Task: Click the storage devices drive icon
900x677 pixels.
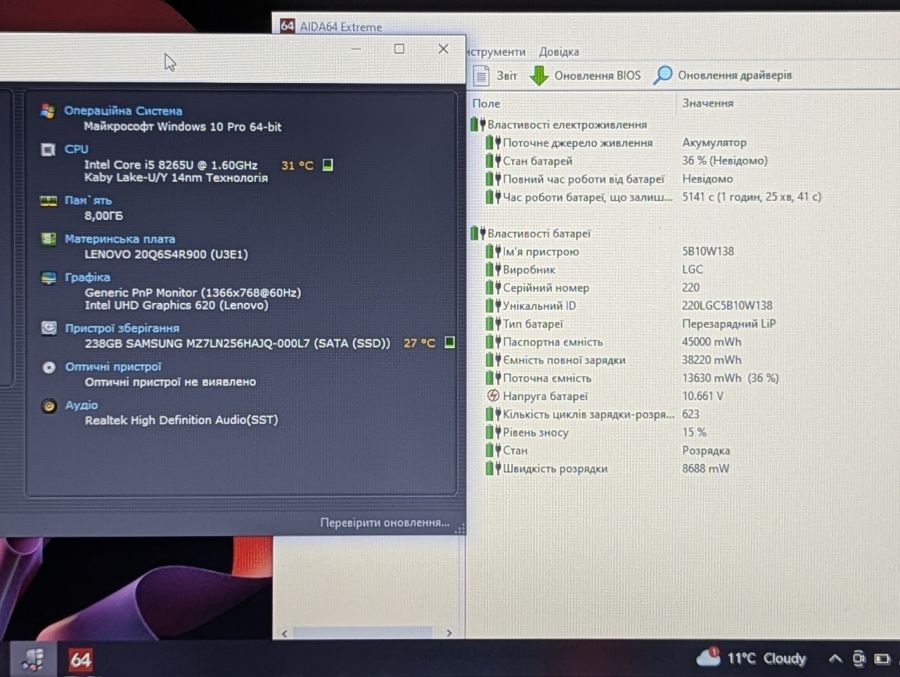Action: (49, 328)
